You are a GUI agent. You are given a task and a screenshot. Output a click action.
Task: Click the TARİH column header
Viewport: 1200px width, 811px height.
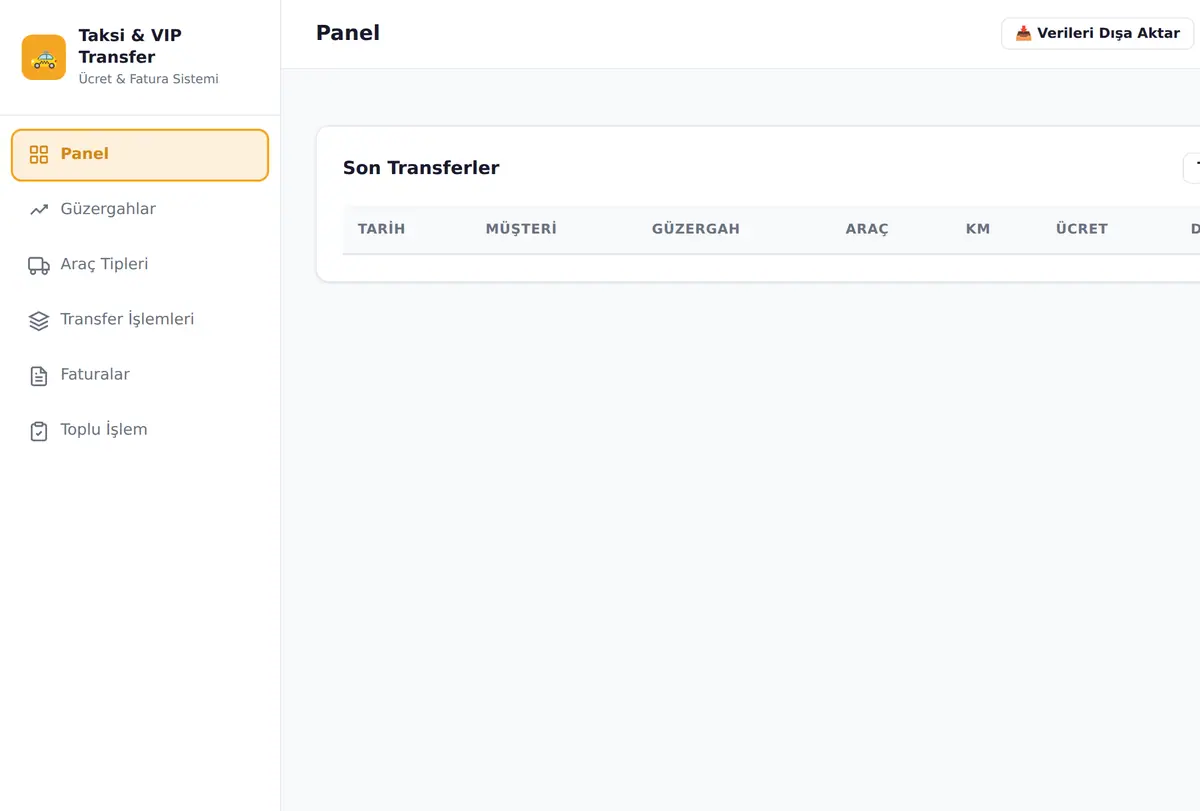coord(381,229)
